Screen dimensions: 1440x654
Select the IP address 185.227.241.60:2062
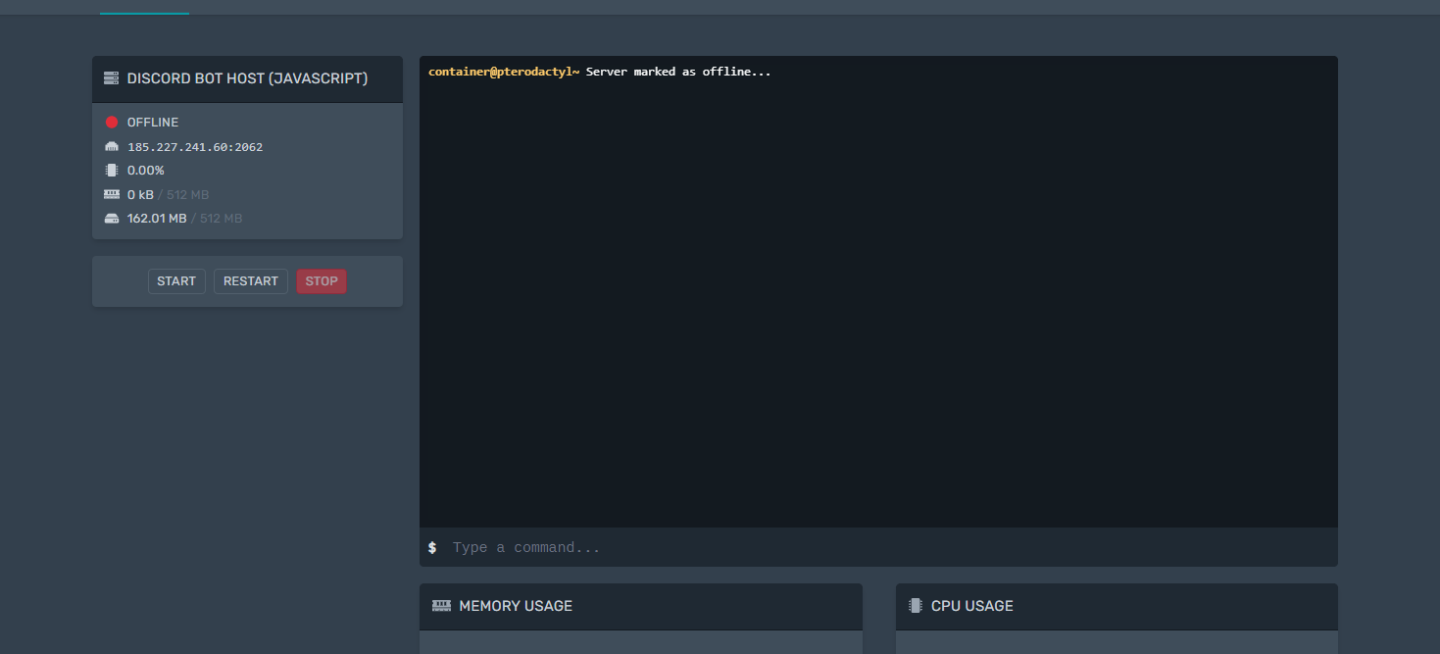tap(195, 146)
